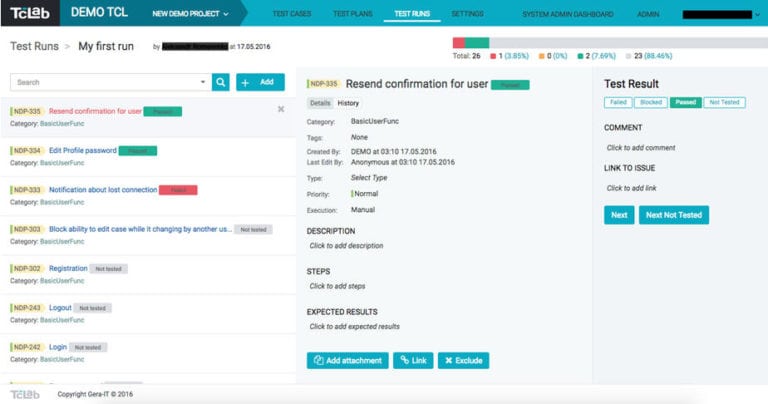Click to add link field
768x404 pixels.
(x=631, y=188)
